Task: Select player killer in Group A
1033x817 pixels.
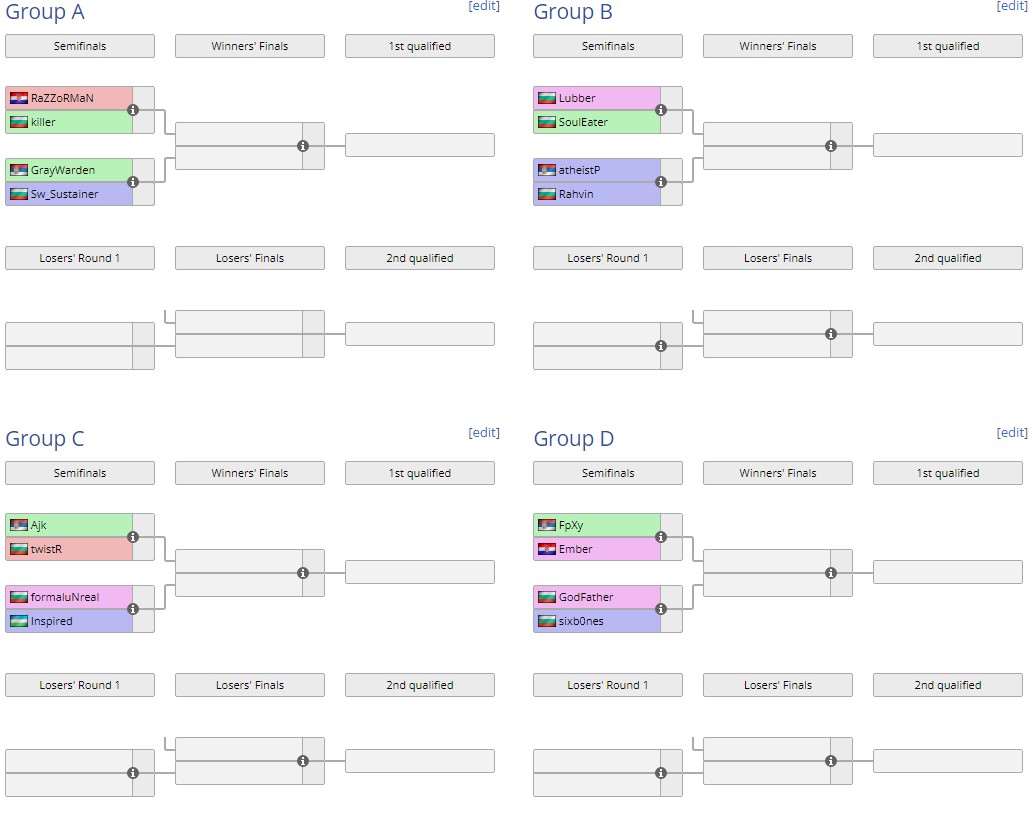Action: click(x=43, y=122)
